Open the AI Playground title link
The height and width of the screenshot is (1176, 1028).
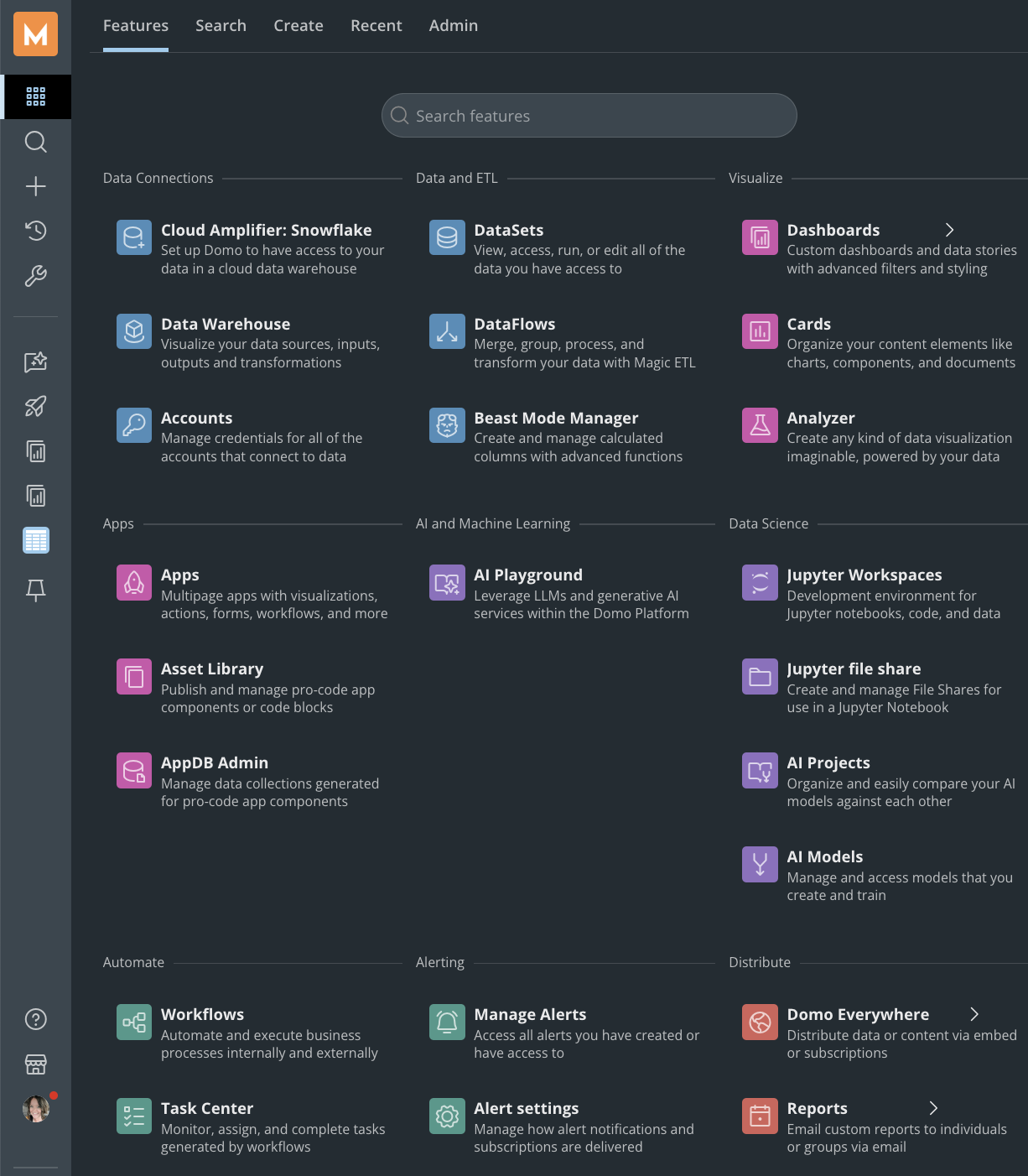[x=528, y=575]
